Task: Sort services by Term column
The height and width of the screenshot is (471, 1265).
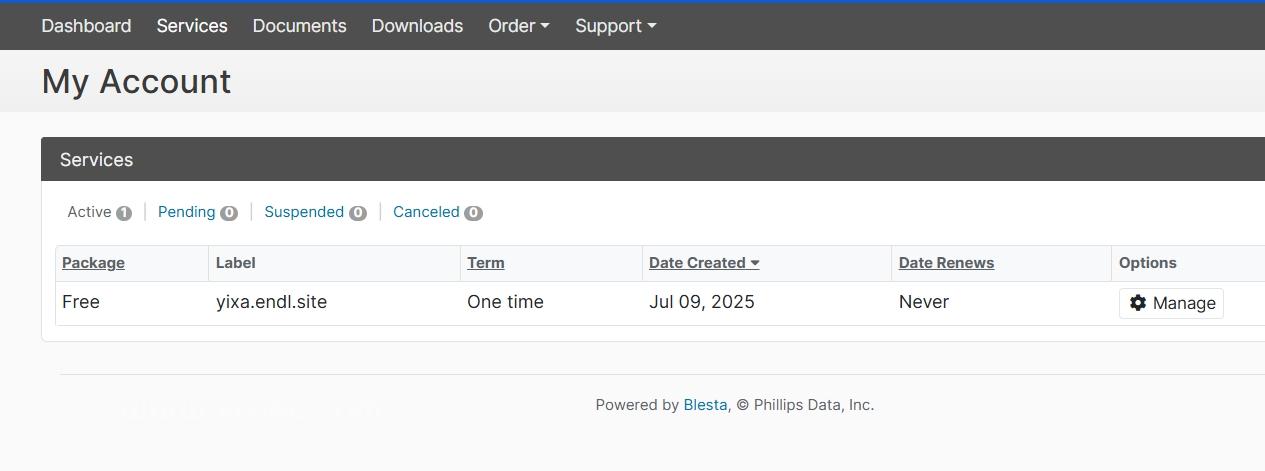Action: pyautogui.click(x=486, y=263)
